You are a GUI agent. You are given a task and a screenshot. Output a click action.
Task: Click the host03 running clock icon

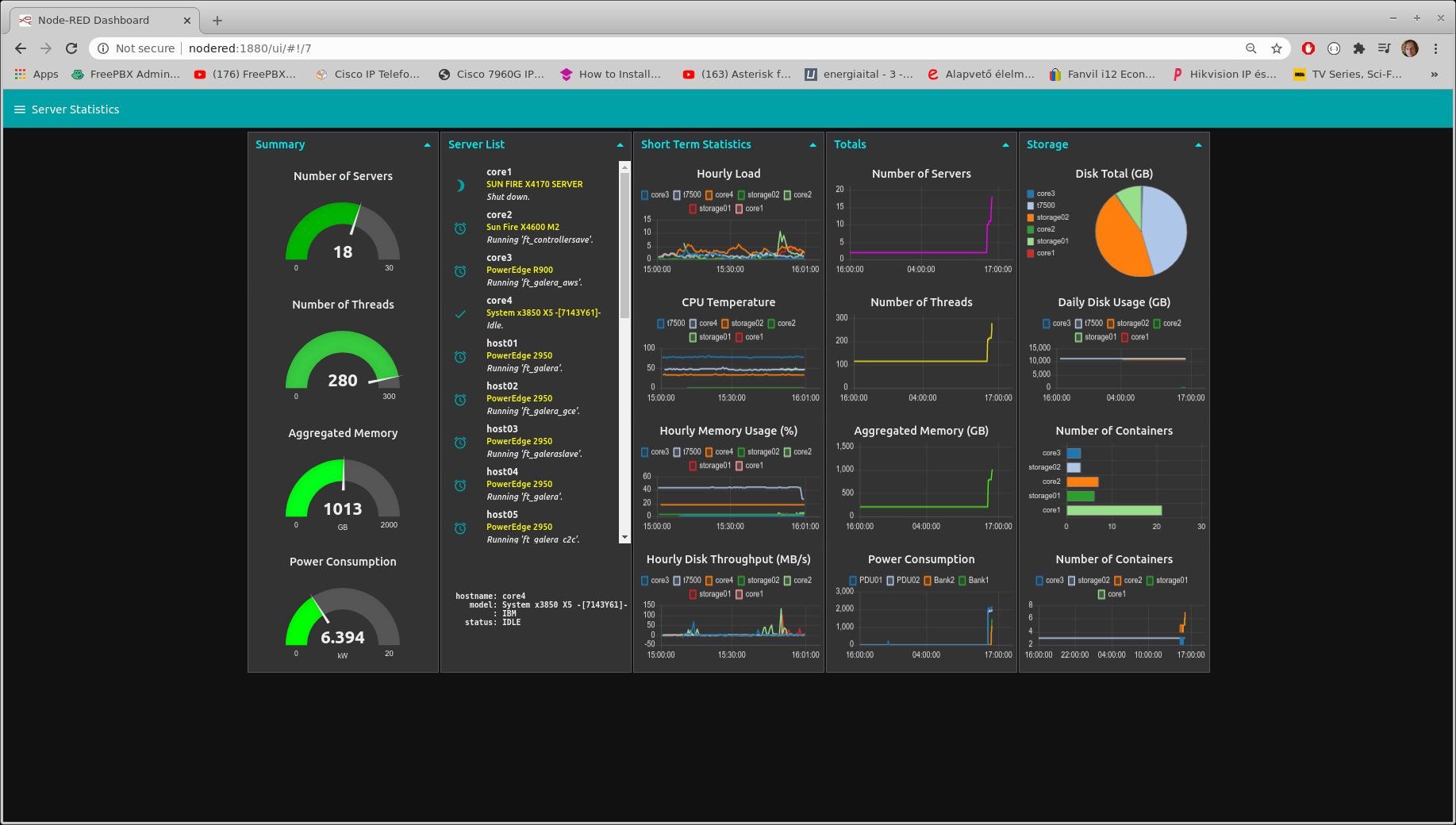[460, 443]
